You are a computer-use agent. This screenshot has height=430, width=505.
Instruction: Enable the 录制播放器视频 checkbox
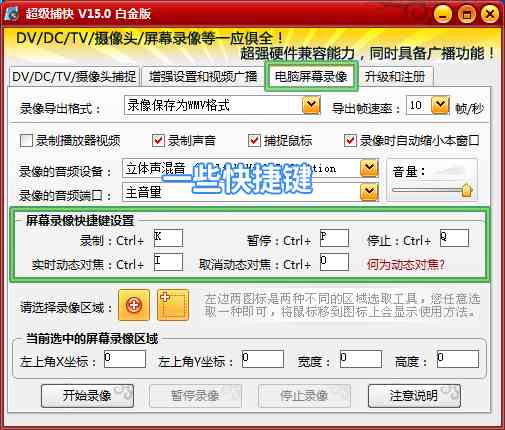click(26, 141)
